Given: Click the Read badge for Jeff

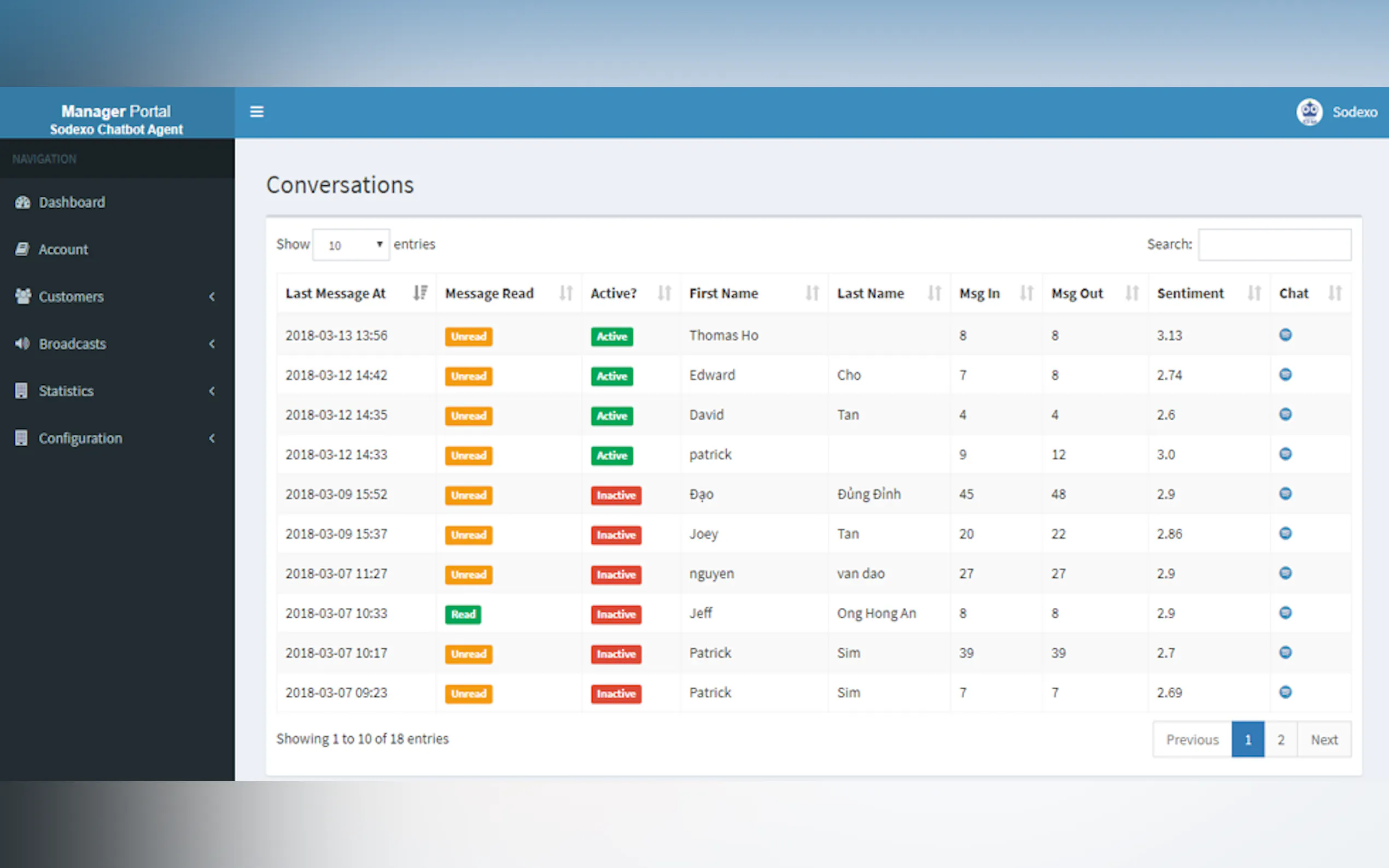Looking at the screenshot, I should click(x=463, y=614).
